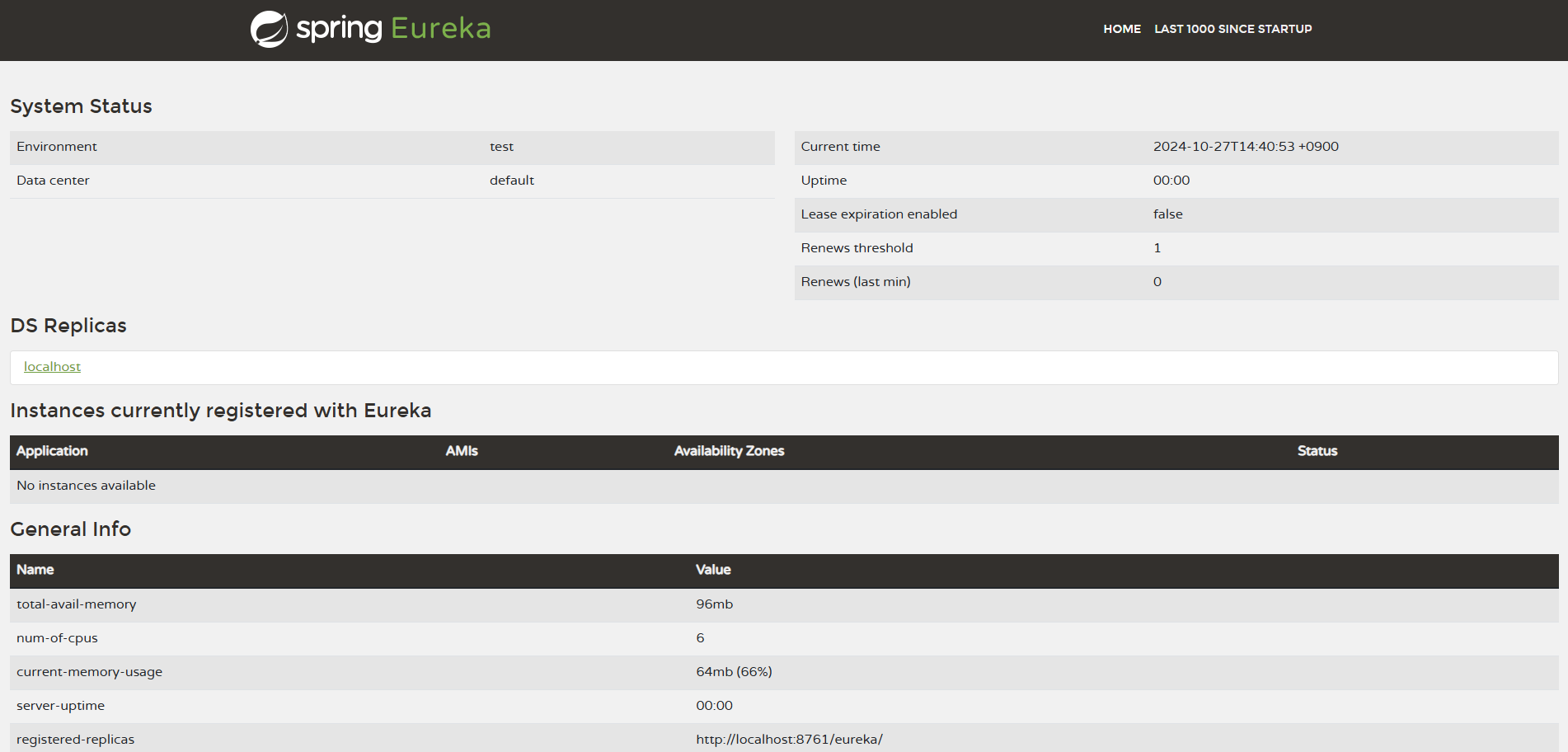Select the Data center label
Image resolution: width=1568 pixels, height=752 pixels.
(53, 181)
